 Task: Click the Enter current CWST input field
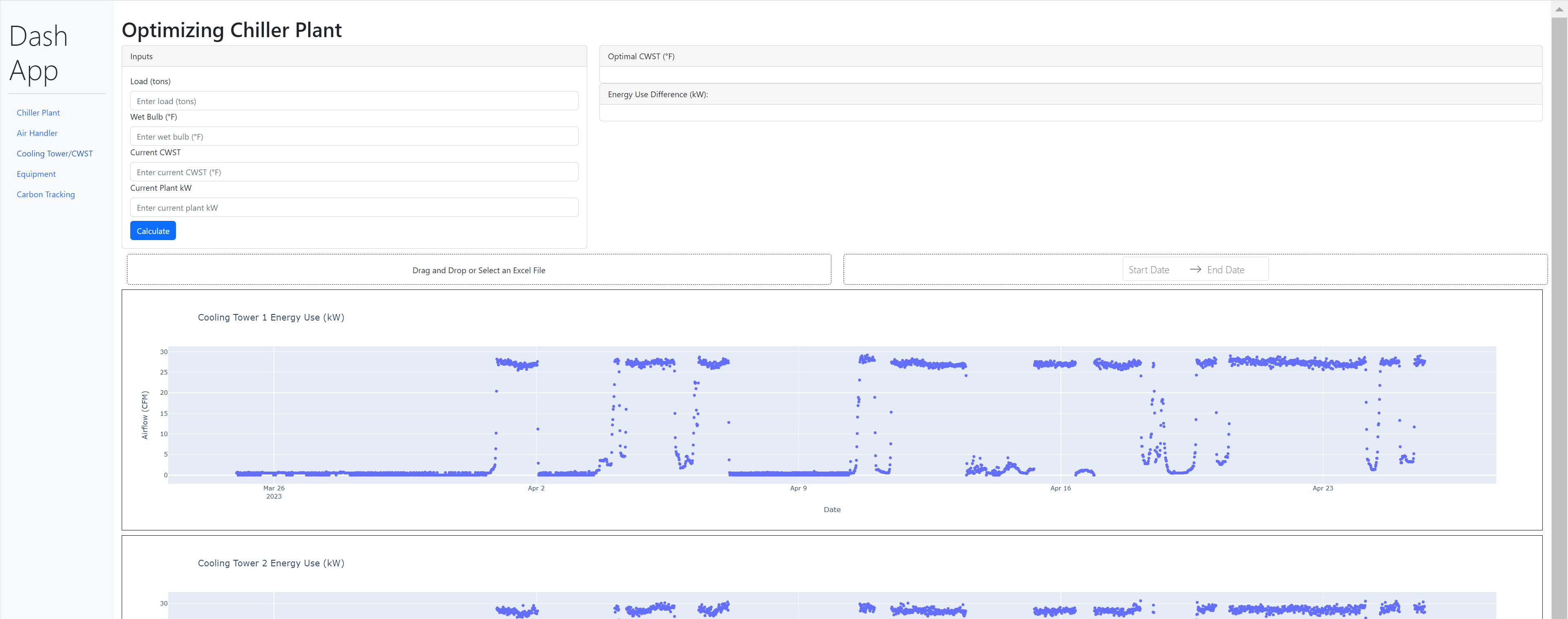[354, 171]
